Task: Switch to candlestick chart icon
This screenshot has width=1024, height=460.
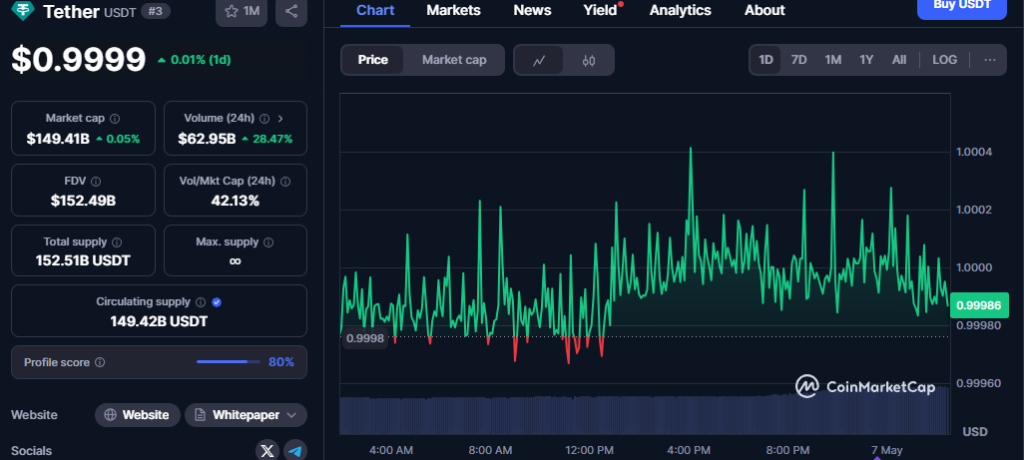Action: [588, 60]
